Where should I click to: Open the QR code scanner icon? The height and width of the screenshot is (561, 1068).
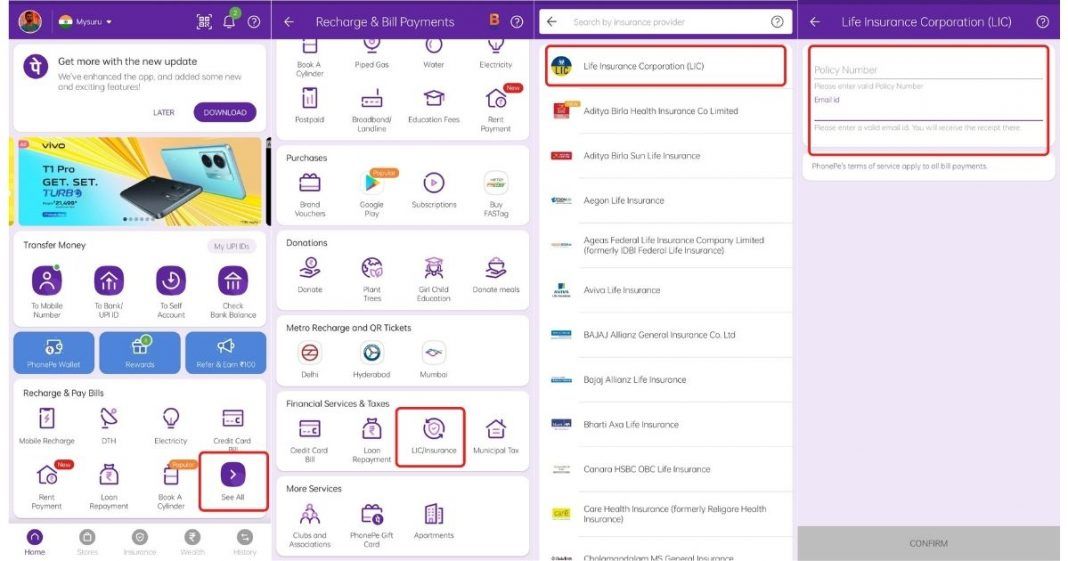coord(204,22)
